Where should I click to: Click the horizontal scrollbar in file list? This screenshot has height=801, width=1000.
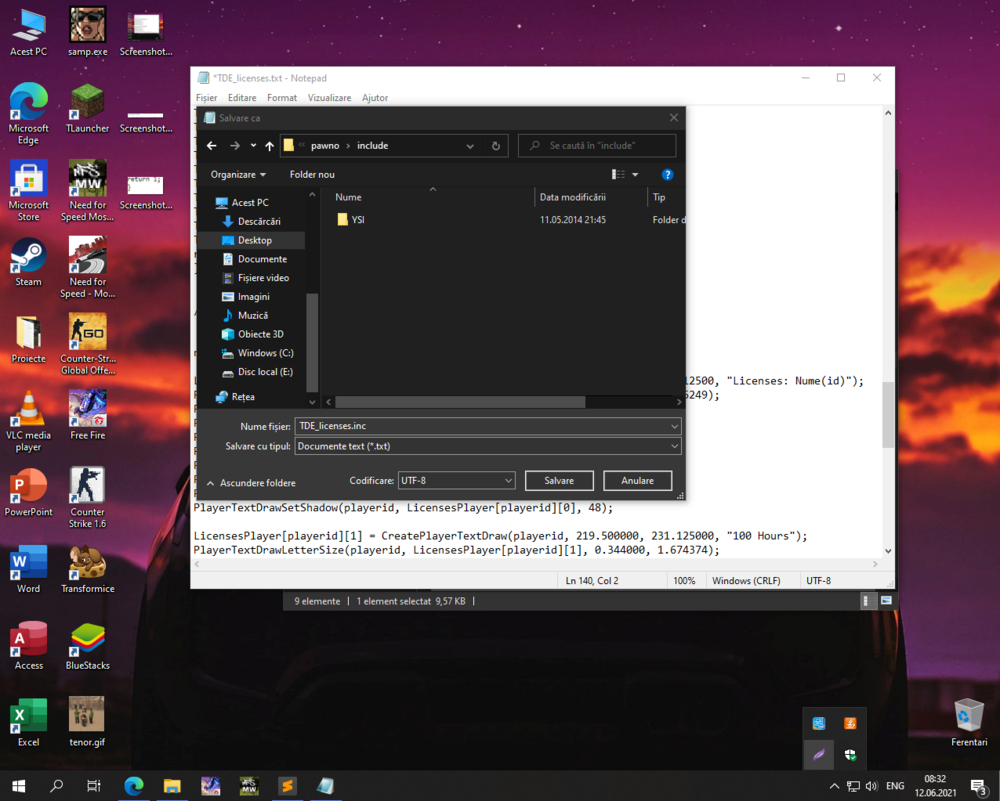point(460,402)
